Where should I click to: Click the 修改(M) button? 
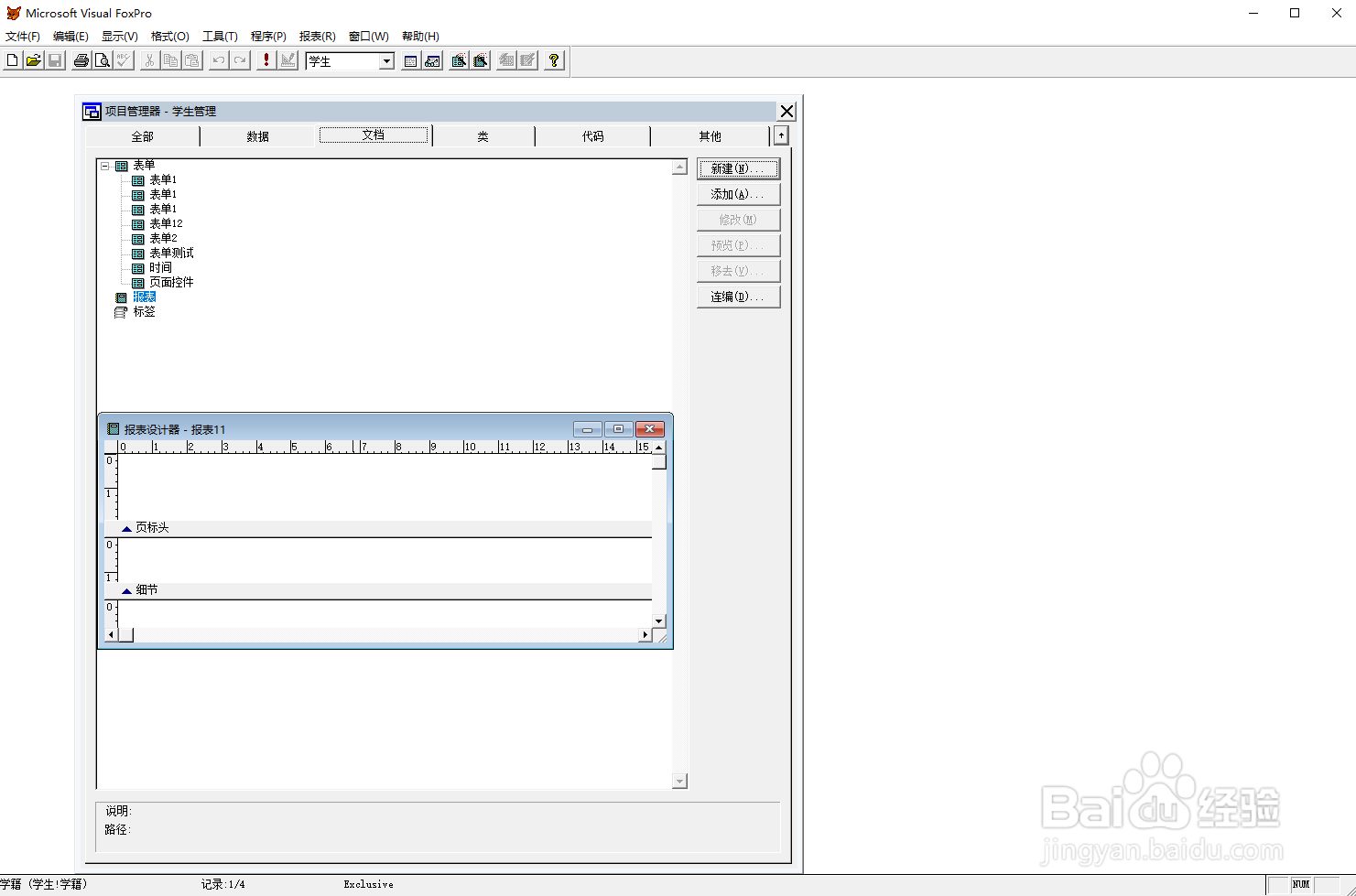pos(738,220)
